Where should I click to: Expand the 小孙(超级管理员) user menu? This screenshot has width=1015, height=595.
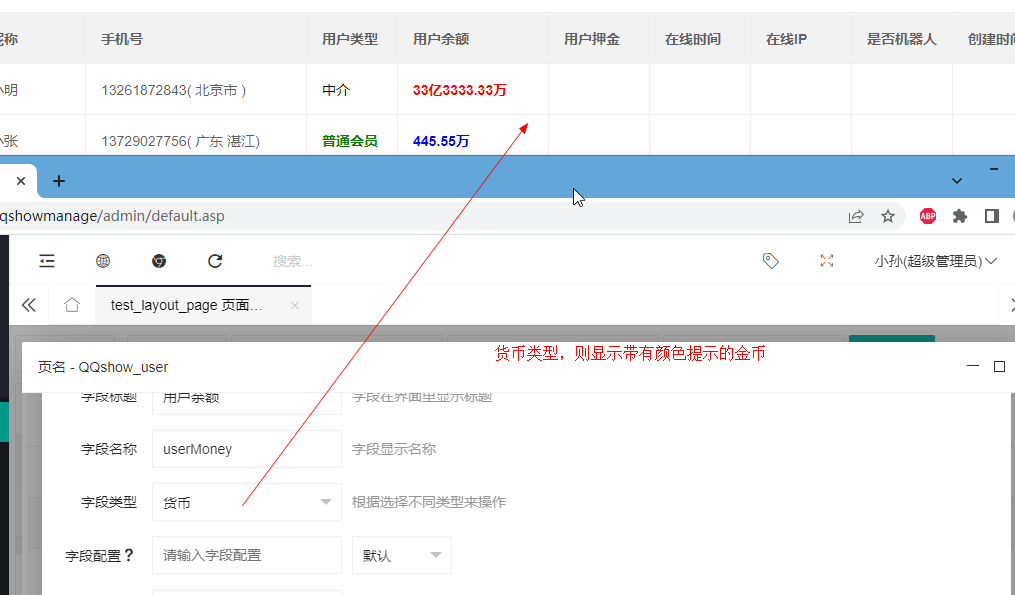935,261
